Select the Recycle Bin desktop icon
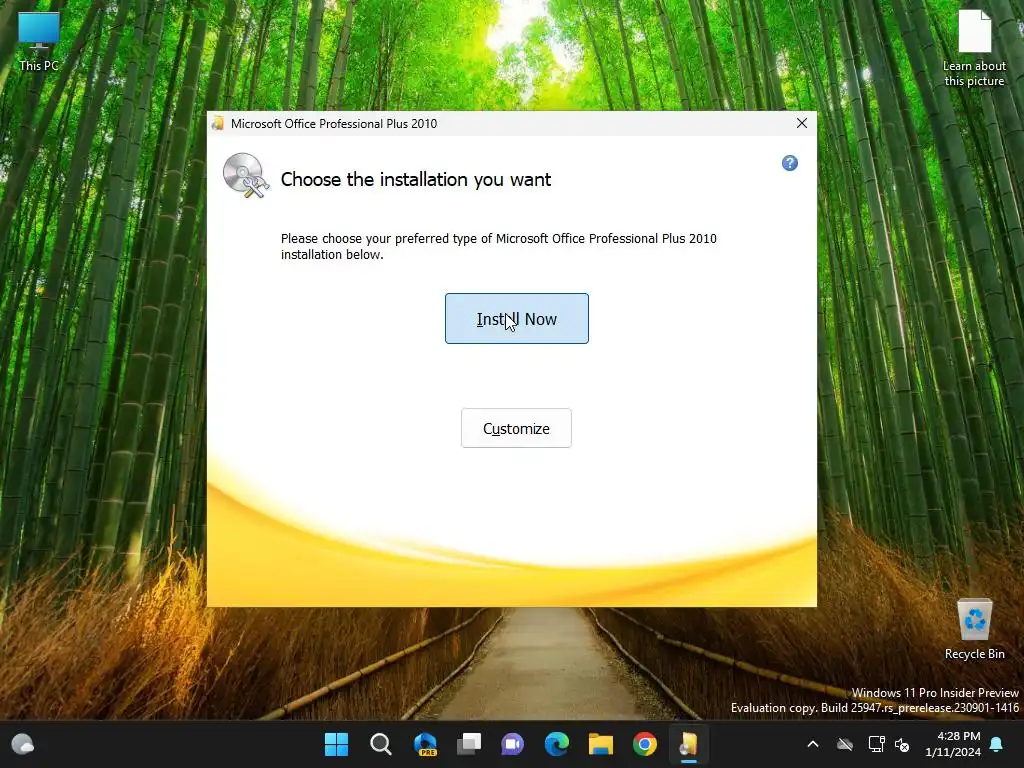 [974, 630]
